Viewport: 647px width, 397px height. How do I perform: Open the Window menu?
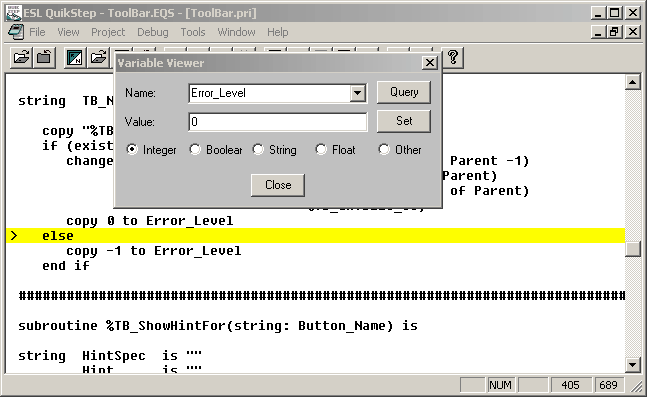[x=236, y=32]
